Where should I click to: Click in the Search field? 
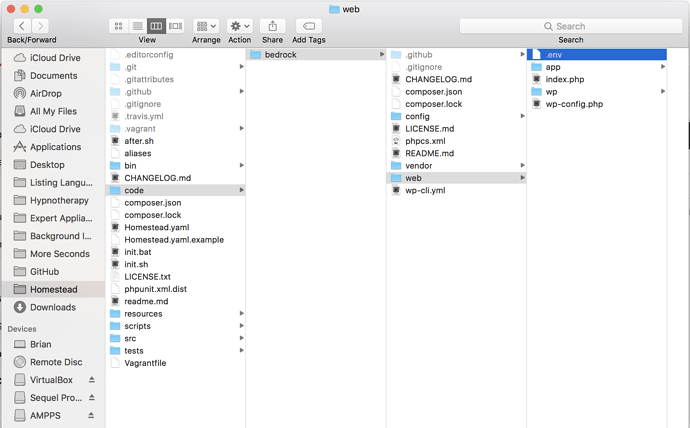click(571, 26)
